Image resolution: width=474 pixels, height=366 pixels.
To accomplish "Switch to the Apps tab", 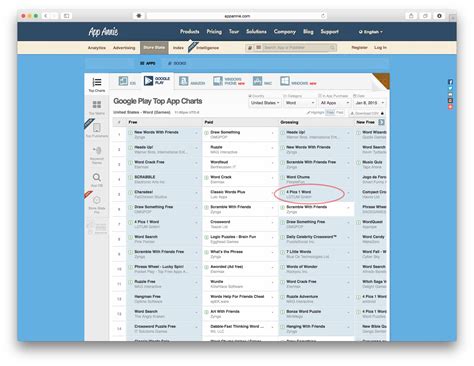I will click(148, 63).
